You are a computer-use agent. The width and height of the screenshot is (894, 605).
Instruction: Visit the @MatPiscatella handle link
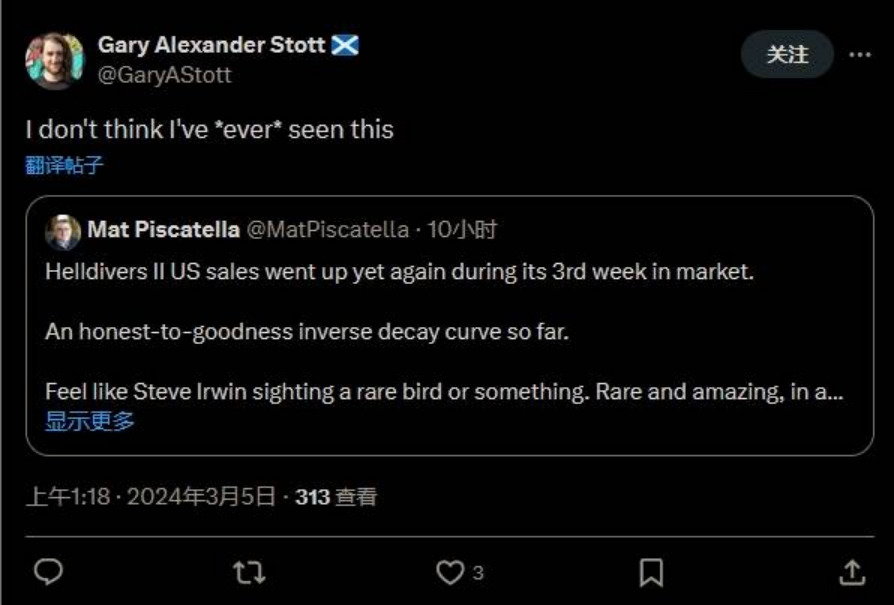327,230
